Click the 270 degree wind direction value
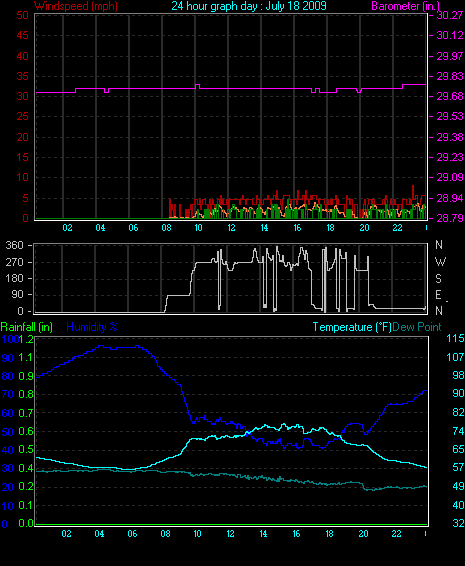 14,262
